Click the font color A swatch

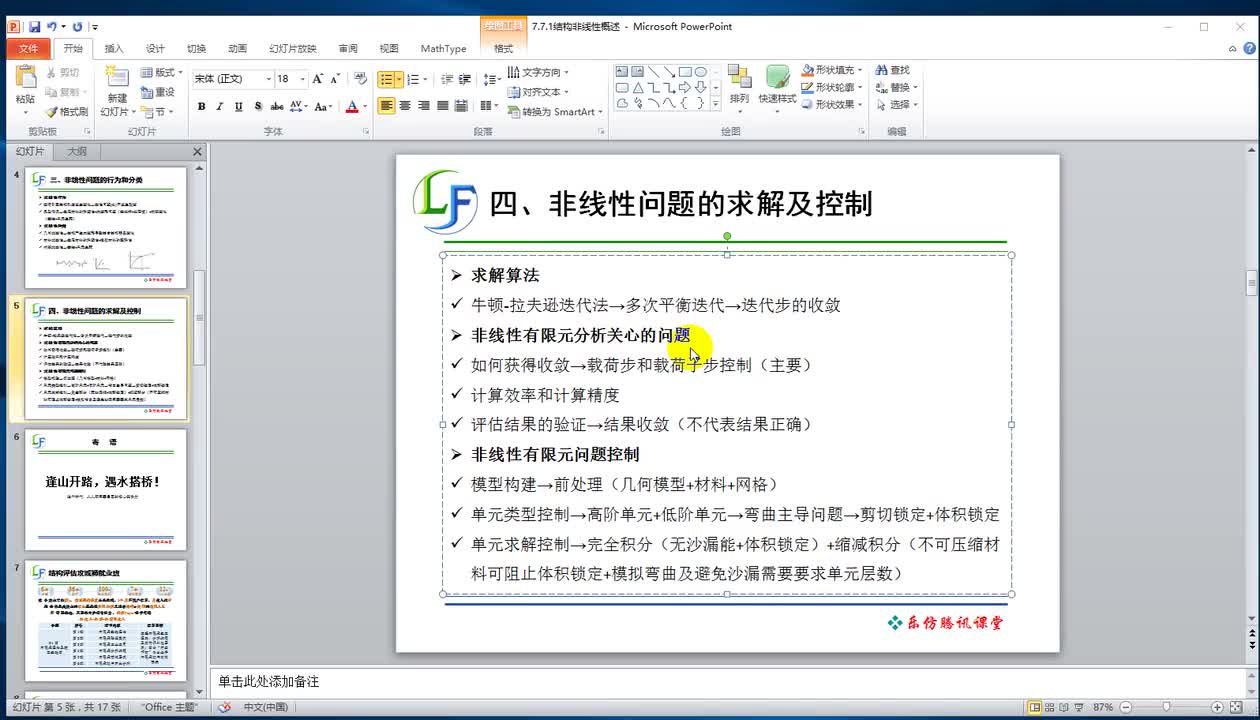coord(351,106)
